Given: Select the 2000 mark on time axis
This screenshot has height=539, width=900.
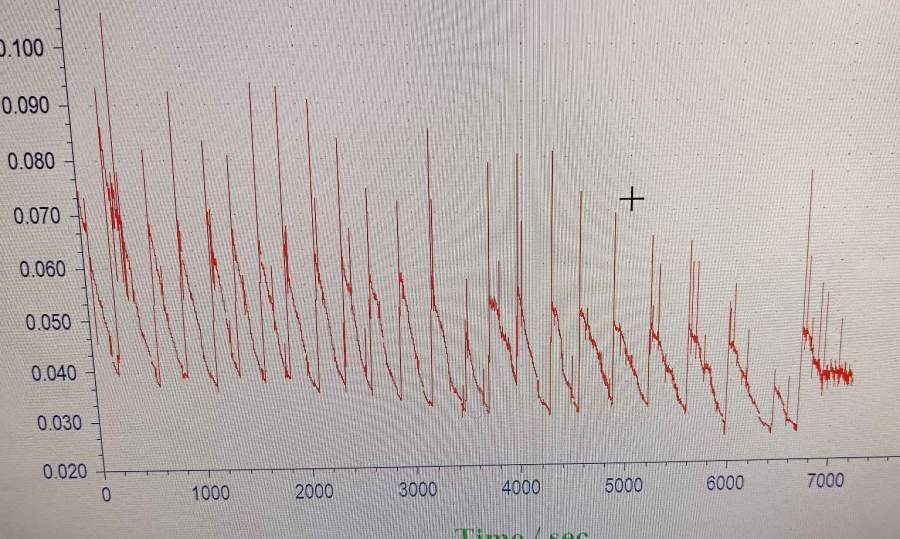Looking at the screenshot, I should [x=313, y=491].
